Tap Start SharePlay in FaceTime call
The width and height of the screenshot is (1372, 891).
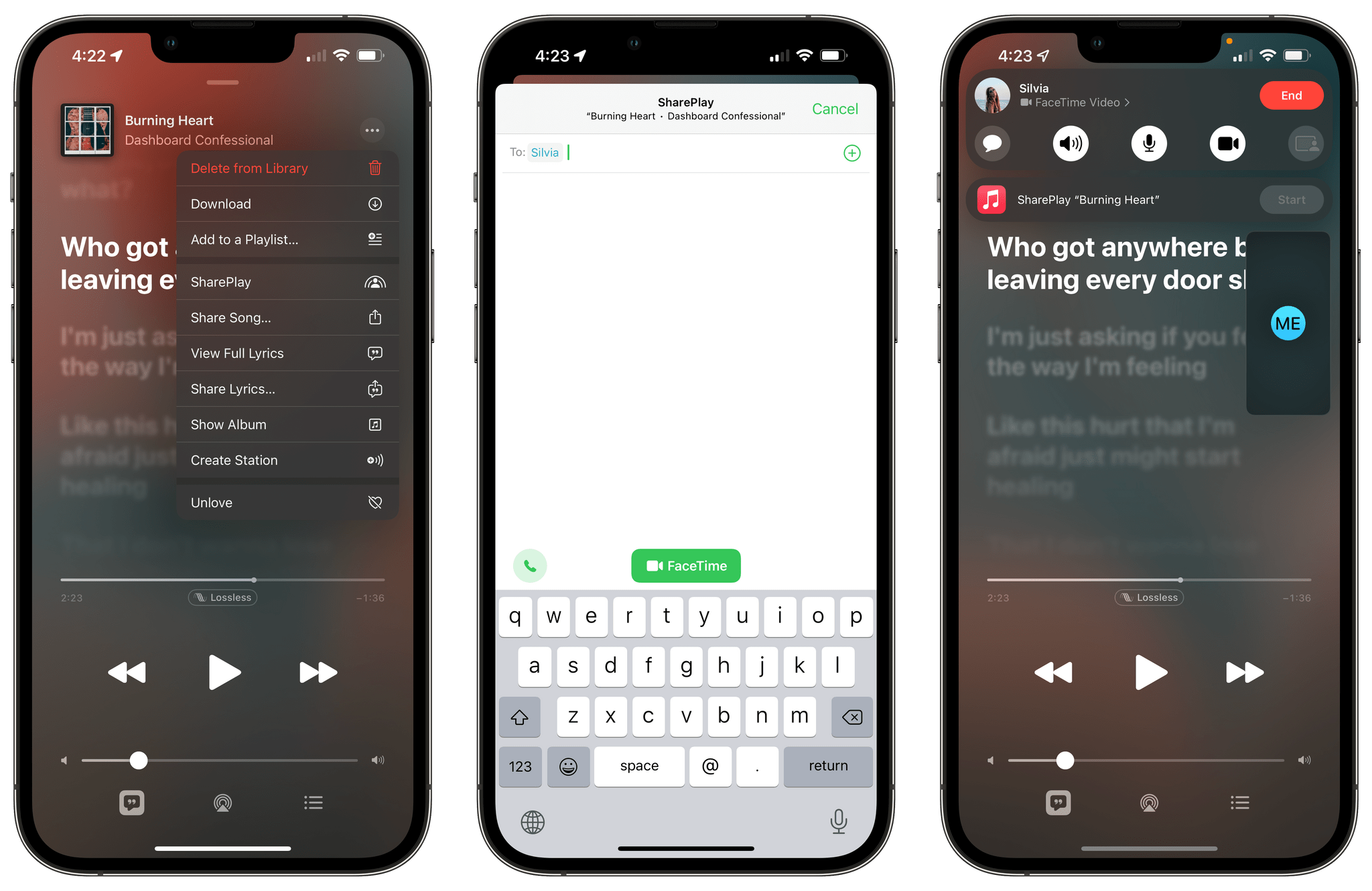coord(1291,199)
